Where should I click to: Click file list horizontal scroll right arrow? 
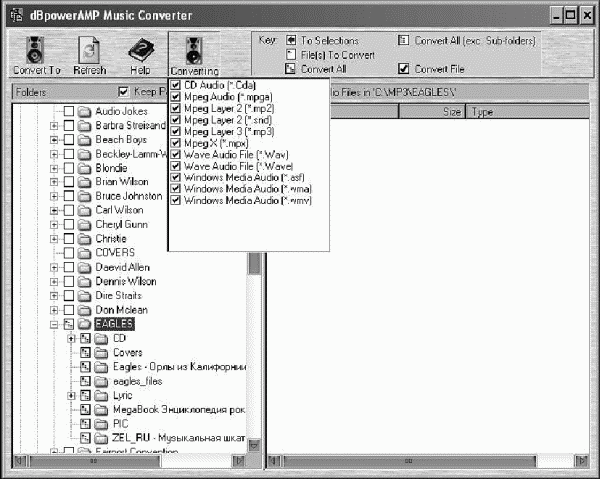point(582,460)
